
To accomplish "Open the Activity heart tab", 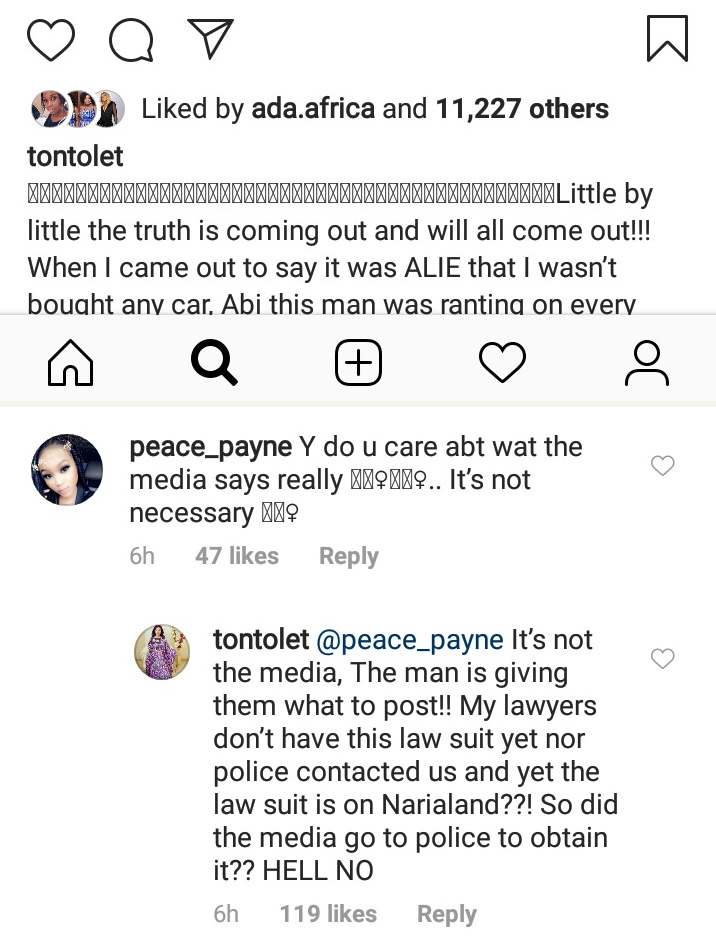I will 502,363.
